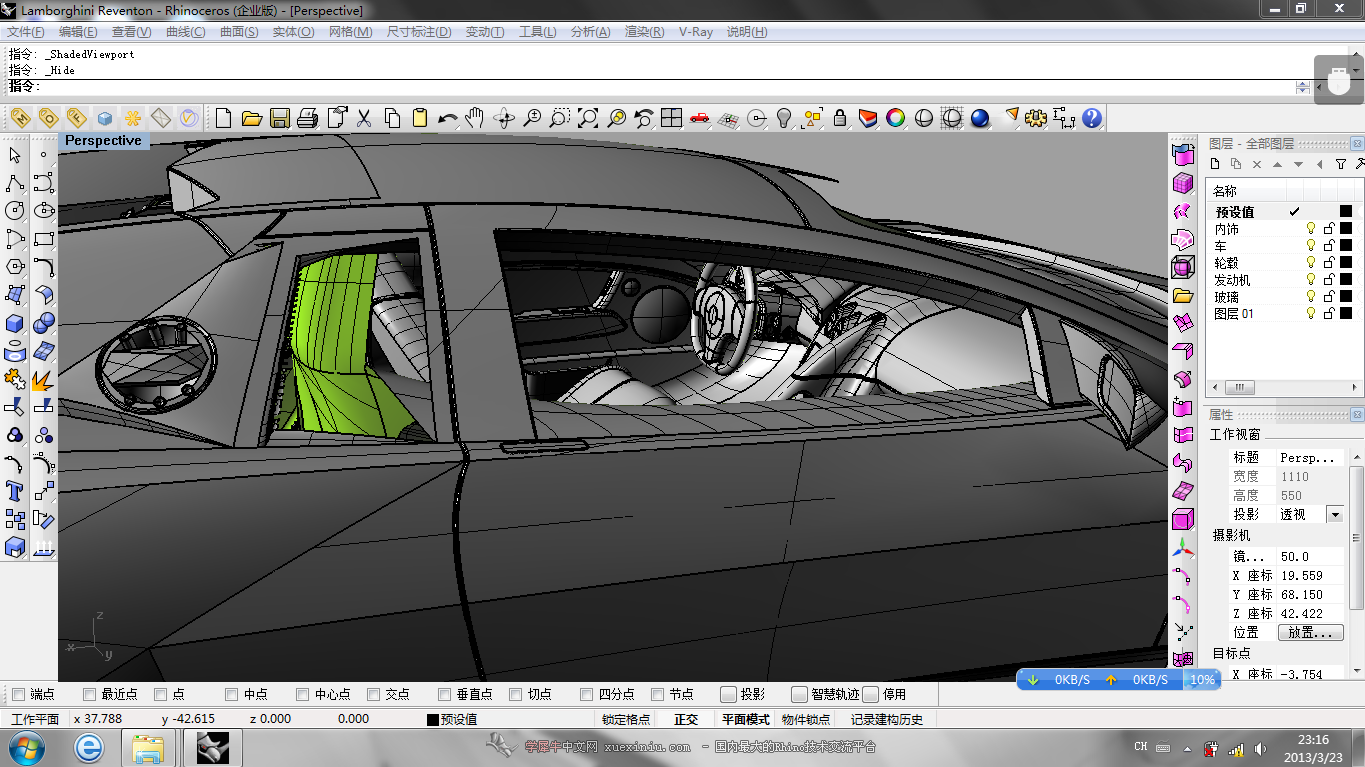Viewport: 1365px width, 767px height.
Task: Open a file with the folder icon
Action: [x=252, y=118]
